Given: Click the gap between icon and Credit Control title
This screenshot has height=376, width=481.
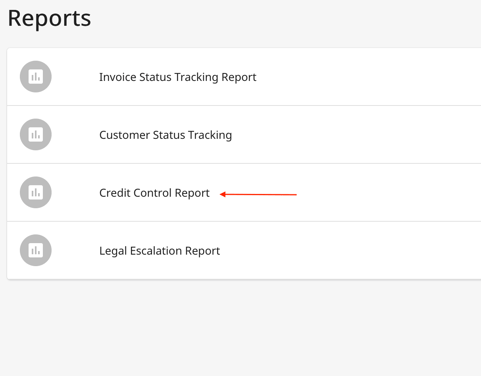Looking at the screenshot, I should (75, 193).
